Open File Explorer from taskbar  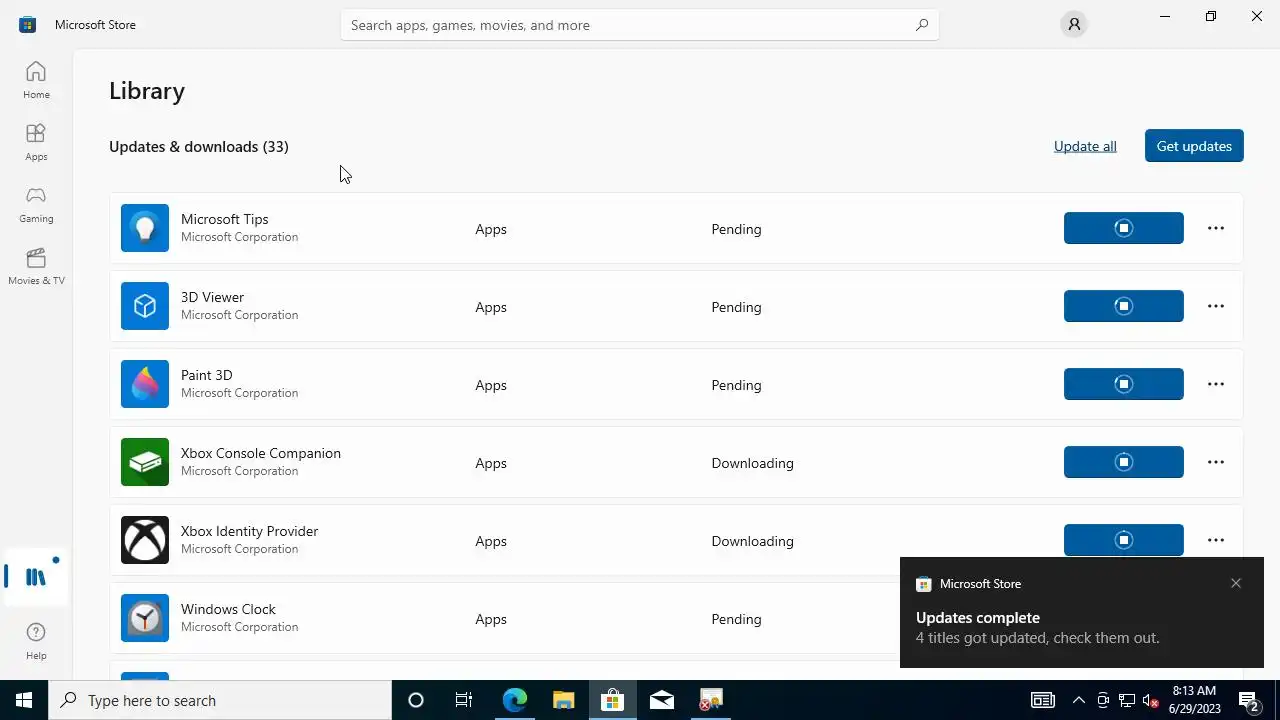click(x=563, y=700)
